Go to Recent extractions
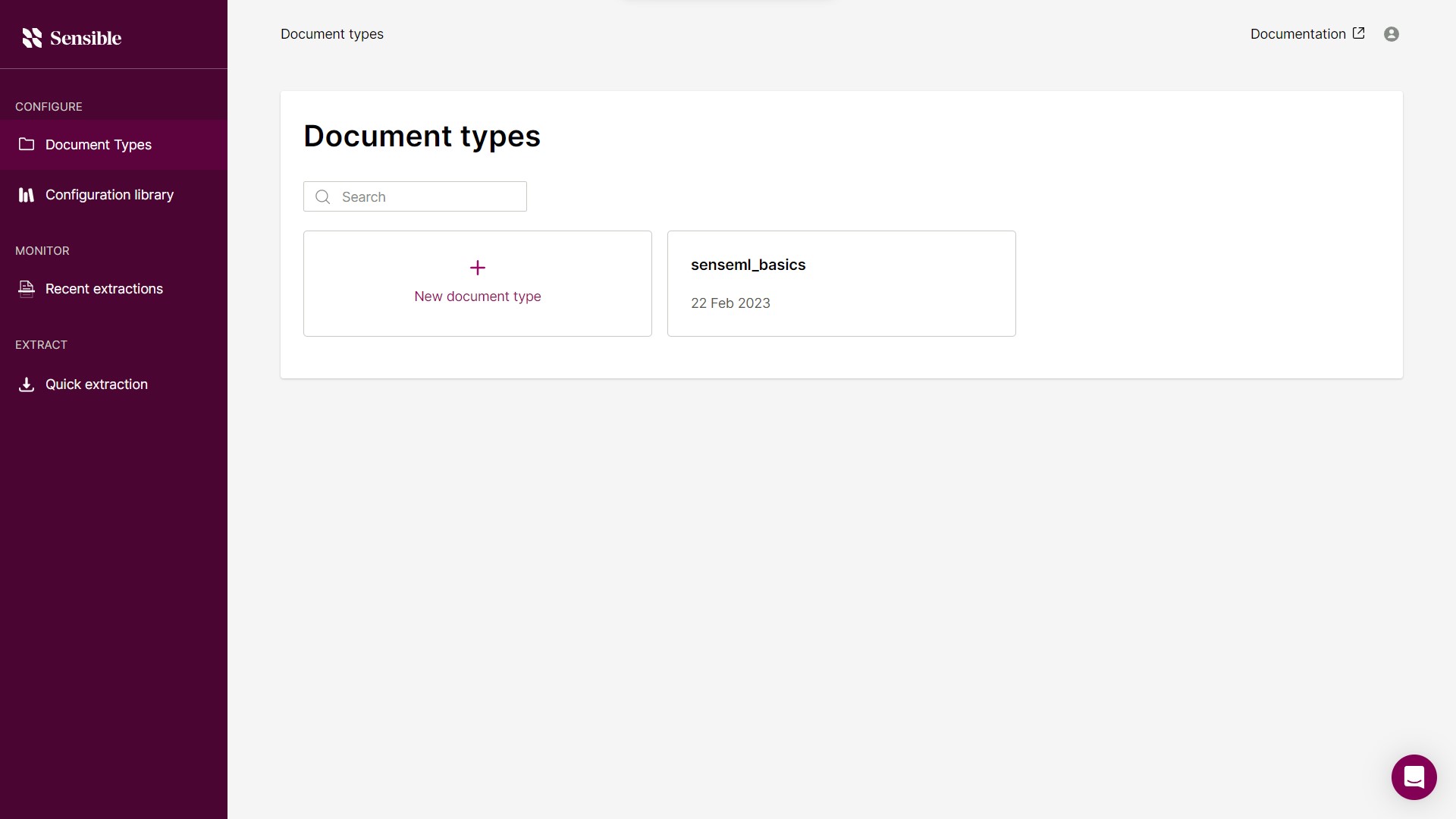The image size is (1456, 819). pyautogui.click(x=104, y=289)
